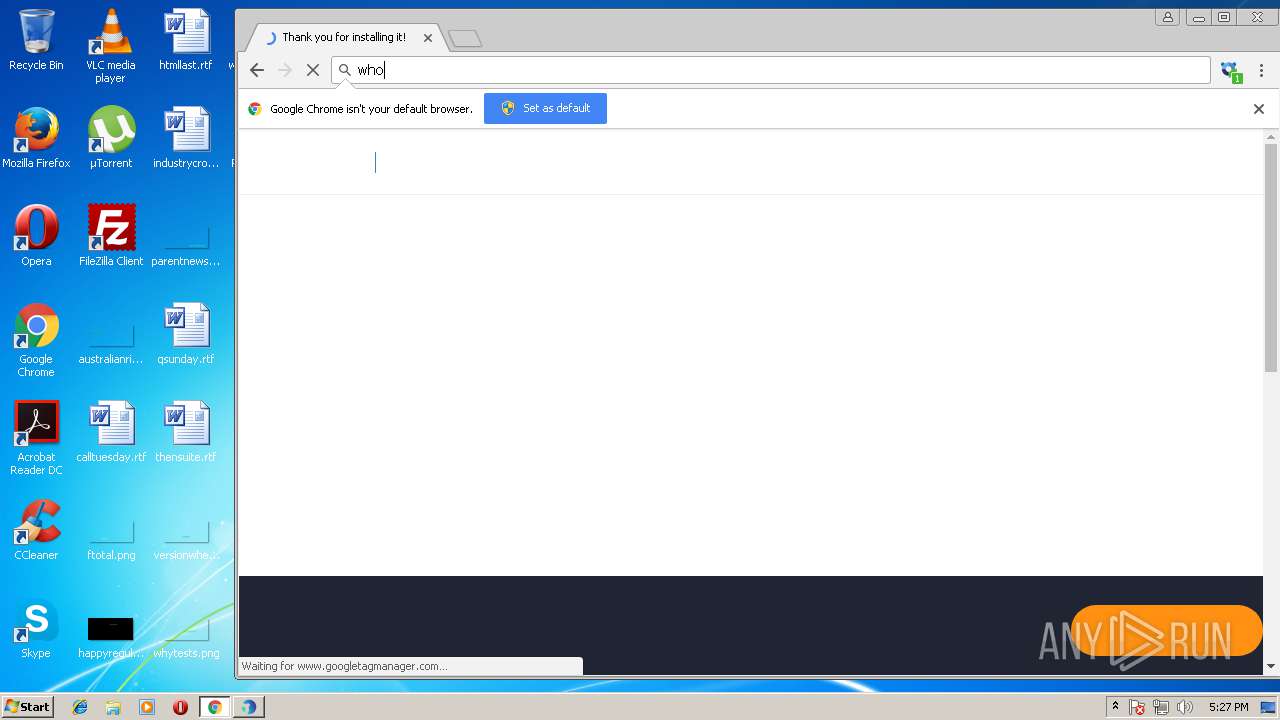Open Chrome three-dot menu

[x=1261, y=70]
